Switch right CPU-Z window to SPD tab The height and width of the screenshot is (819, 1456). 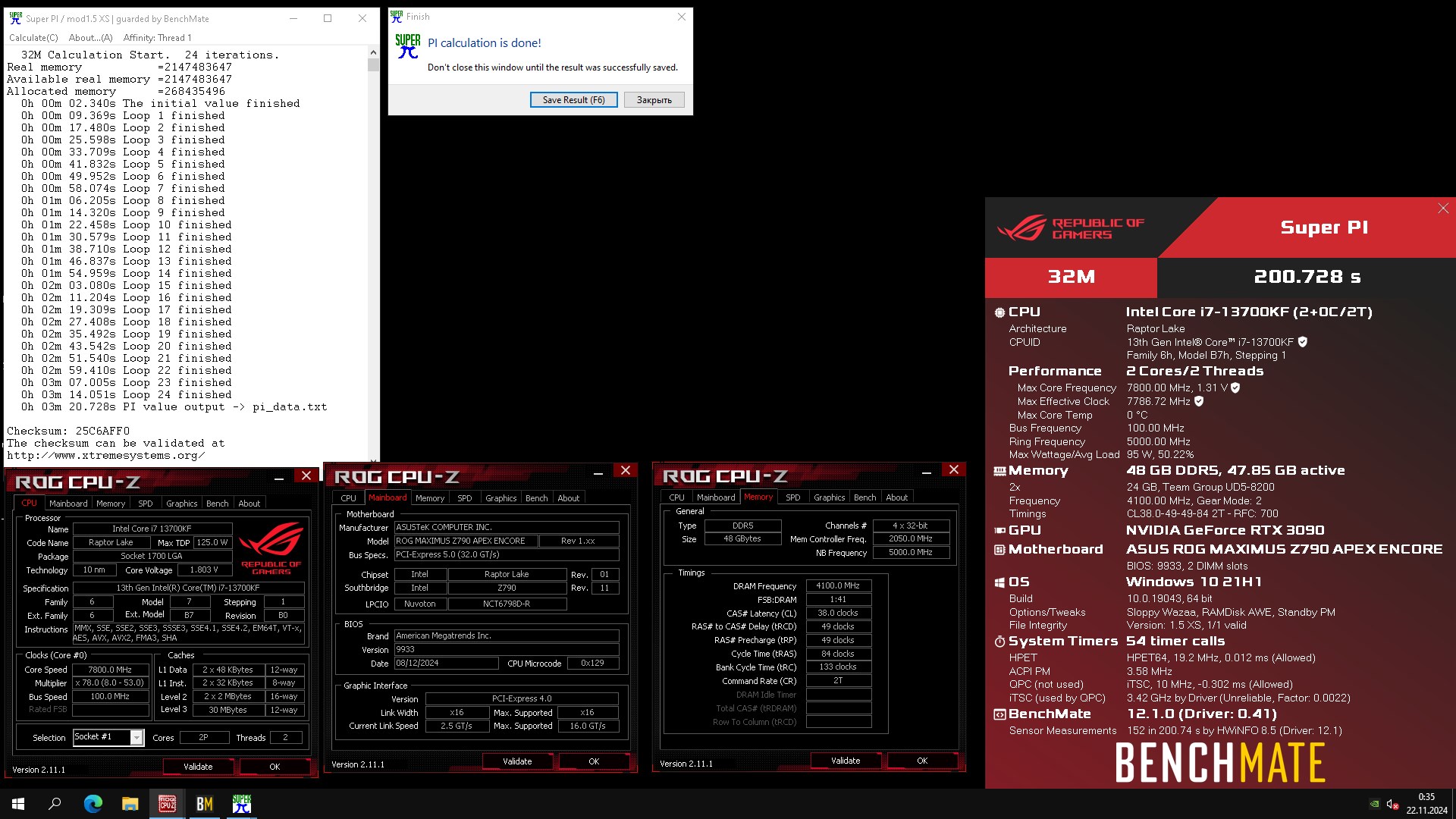pos(793,497)
